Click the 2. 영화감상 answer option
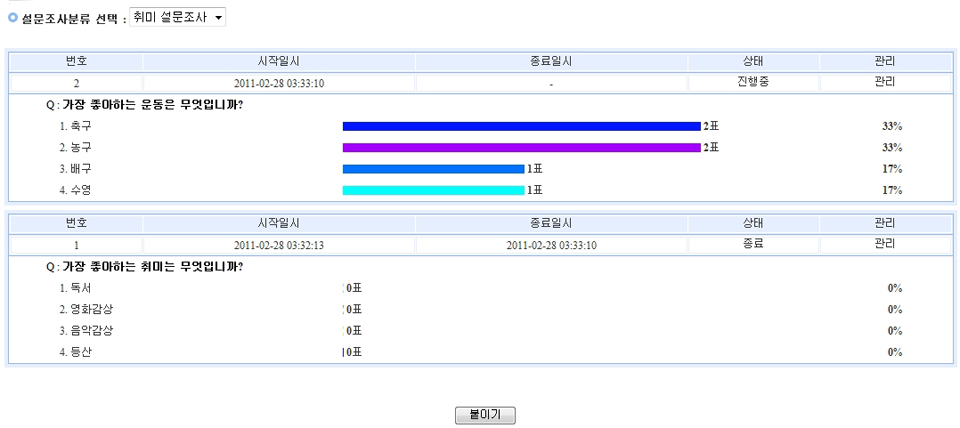960x428 pixels. (x=86, y=309)
